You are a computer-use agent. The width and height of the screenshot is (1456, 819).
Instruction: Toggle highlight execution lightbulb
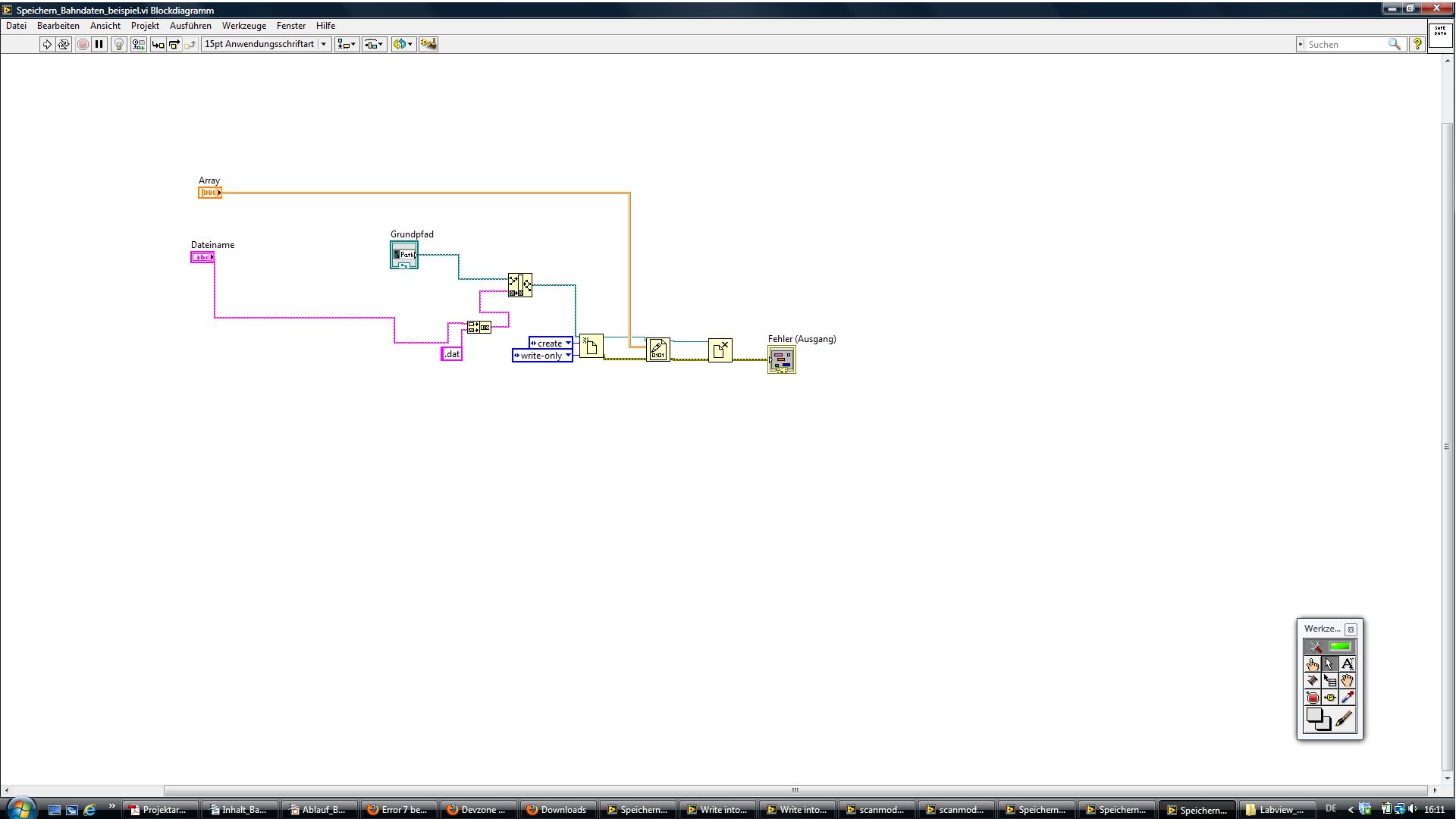coord(118,44)
